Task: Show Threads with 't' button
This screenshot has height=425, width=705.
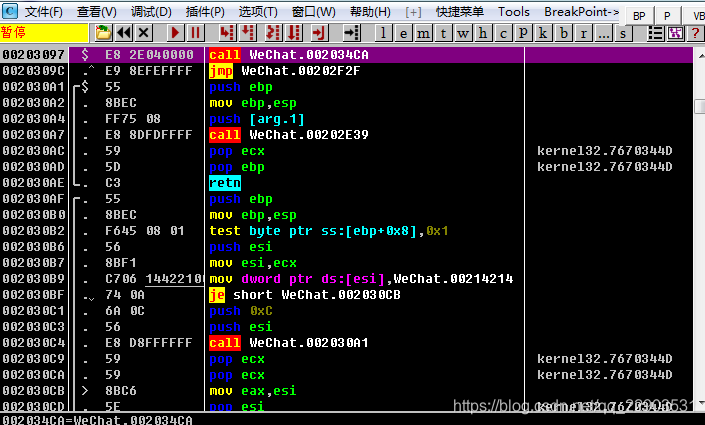Action: point(443,33)
